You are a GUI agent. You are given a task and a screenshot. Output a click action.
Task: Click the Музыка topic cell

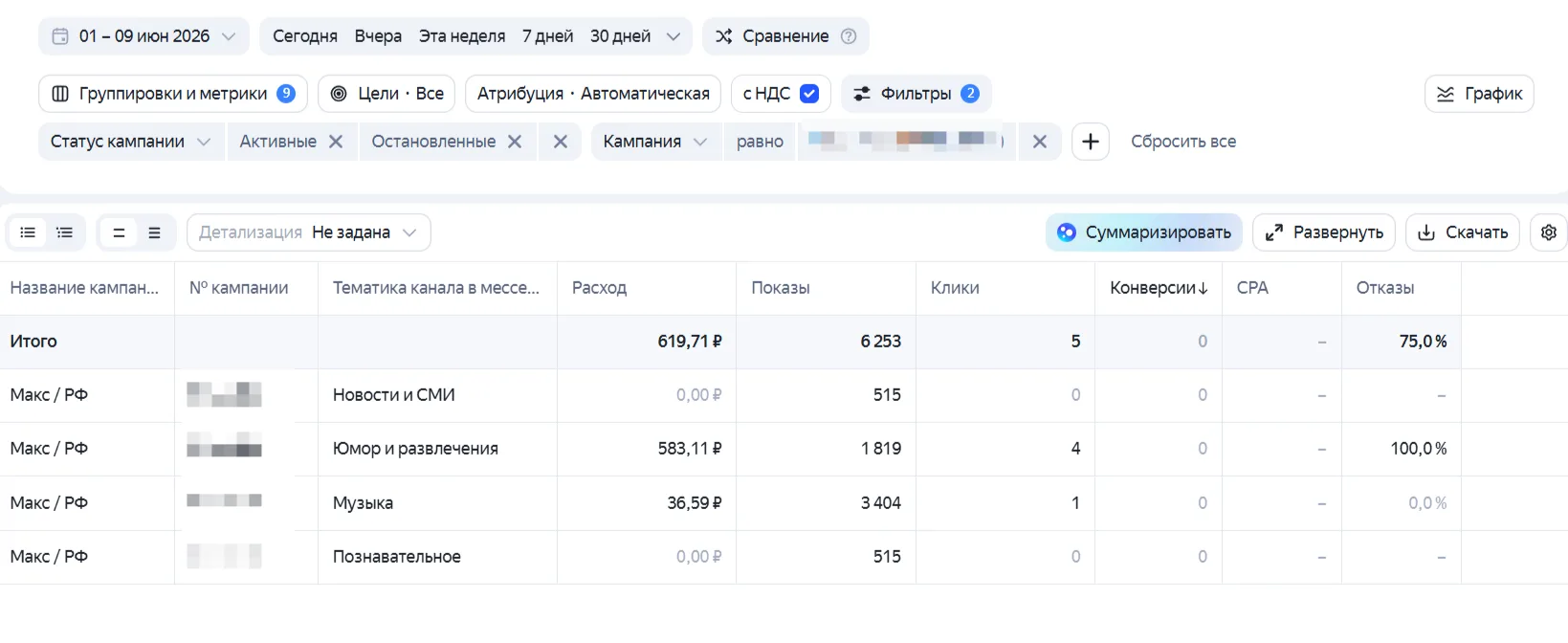coord(363,503)
